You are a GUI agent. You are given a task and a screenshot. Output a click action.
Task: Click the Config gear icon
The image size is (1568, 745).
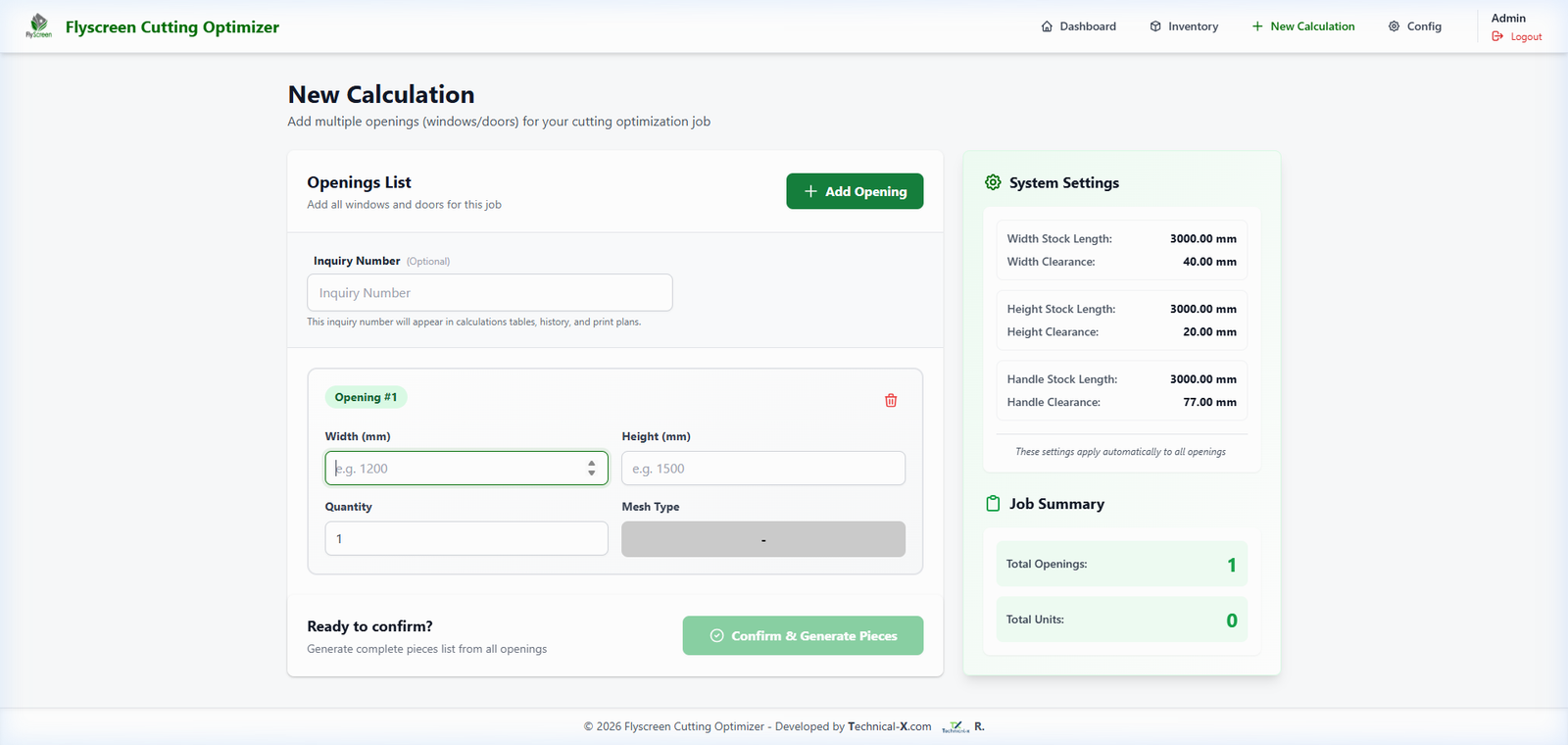(x=1394, y=26)
